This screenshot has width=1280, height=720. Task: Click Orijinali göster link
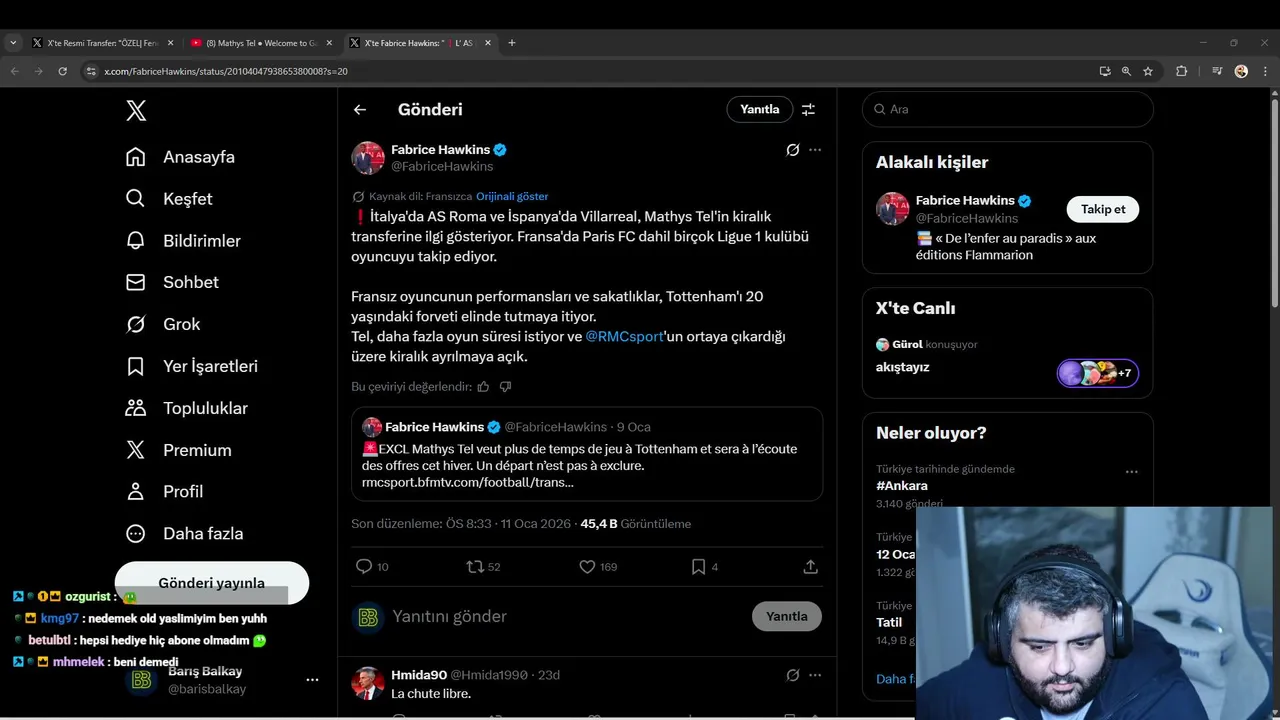(512, 196)
